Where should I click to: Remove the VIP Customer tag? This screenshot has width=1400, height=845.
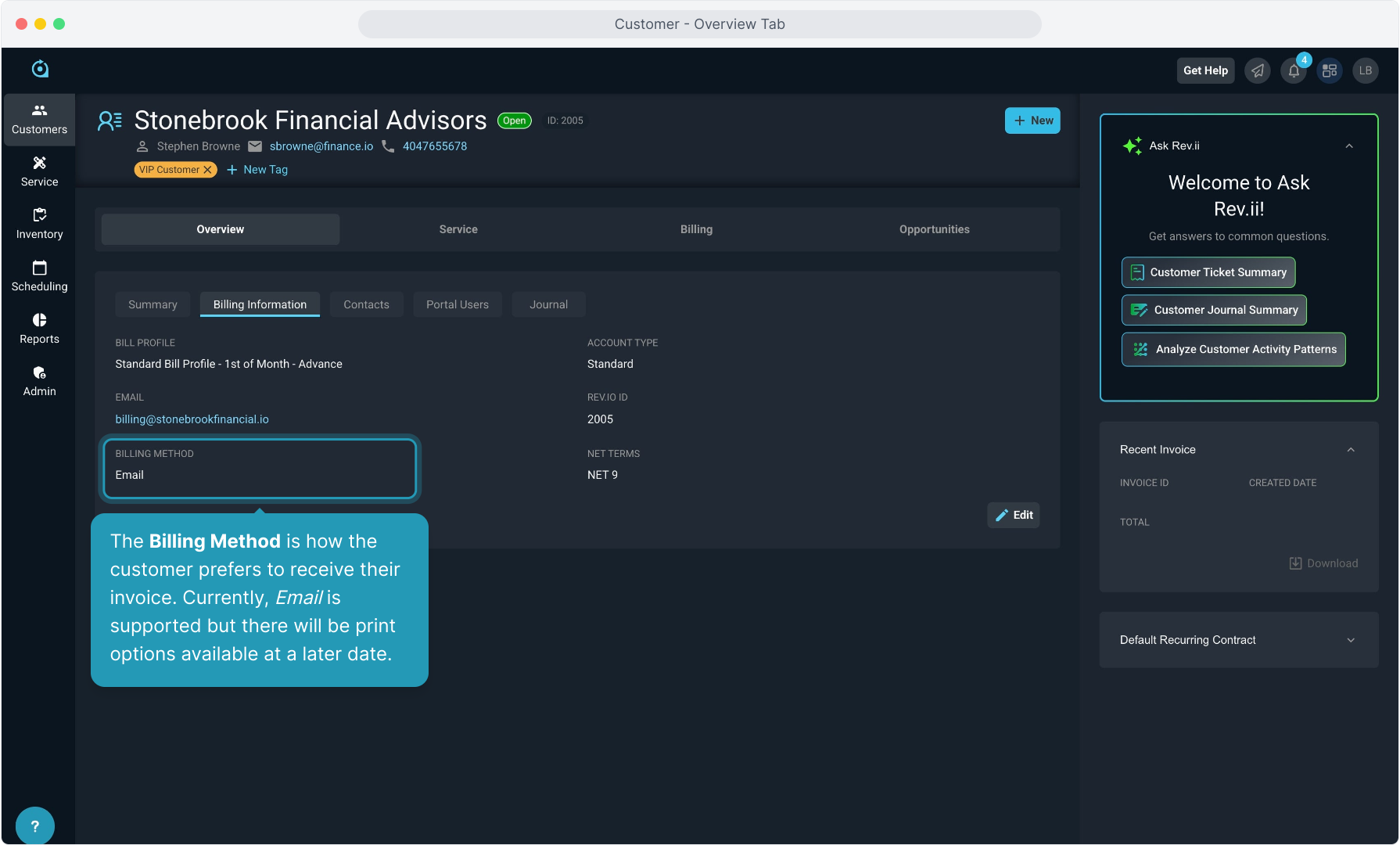208,170
